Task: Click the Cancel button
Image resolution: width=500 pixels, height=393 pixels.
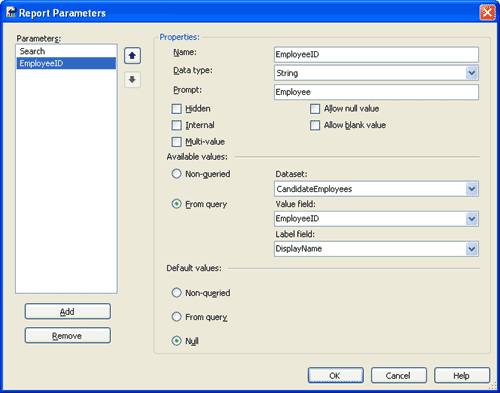Action: click(x=399, y=375)
